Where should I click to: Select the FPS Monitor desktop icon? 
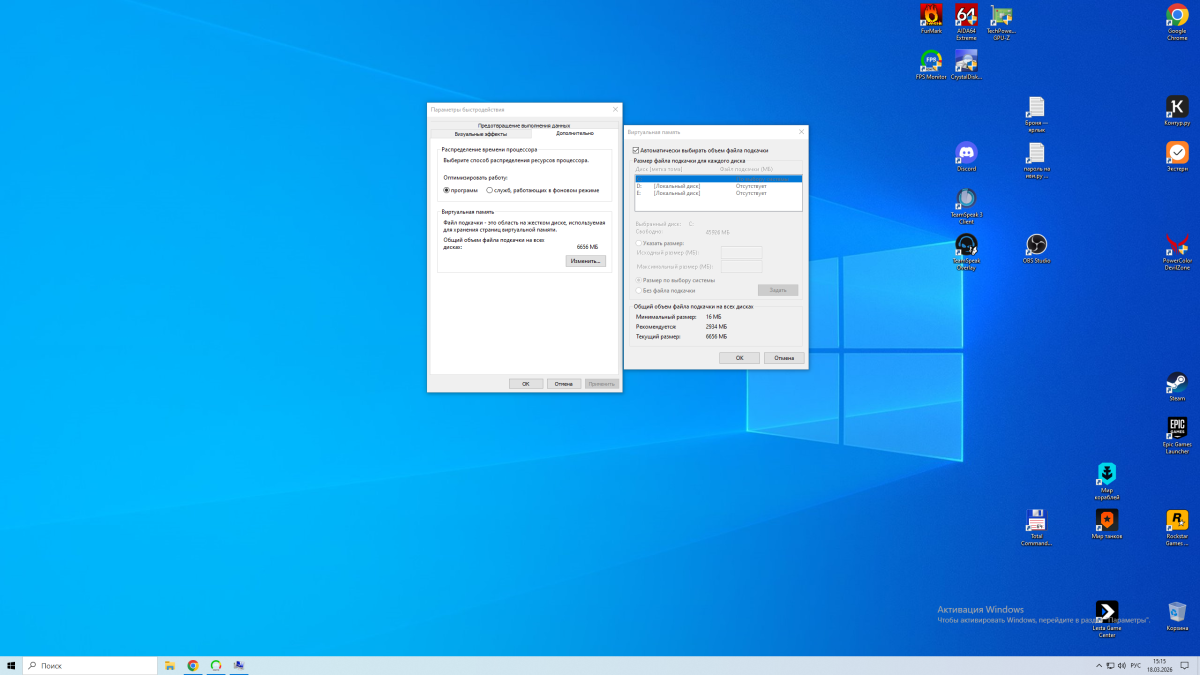click(x=931, y=62)
